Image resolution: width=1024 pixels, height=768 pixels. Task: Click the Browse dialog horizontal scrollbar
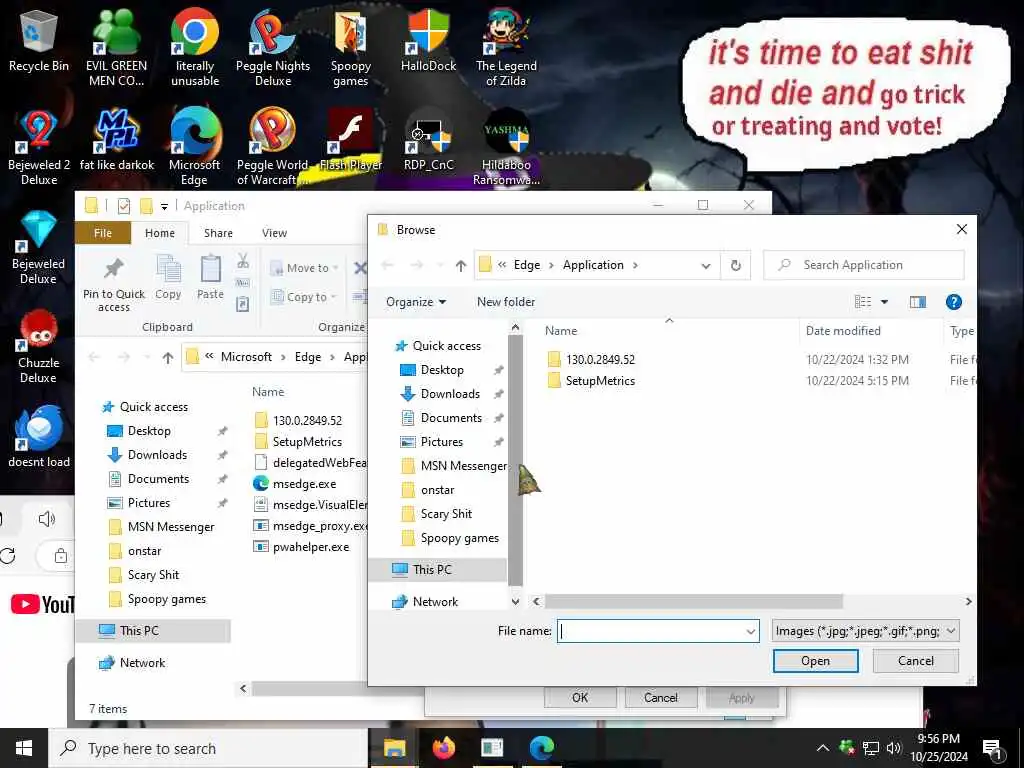(x=694, y=601)
